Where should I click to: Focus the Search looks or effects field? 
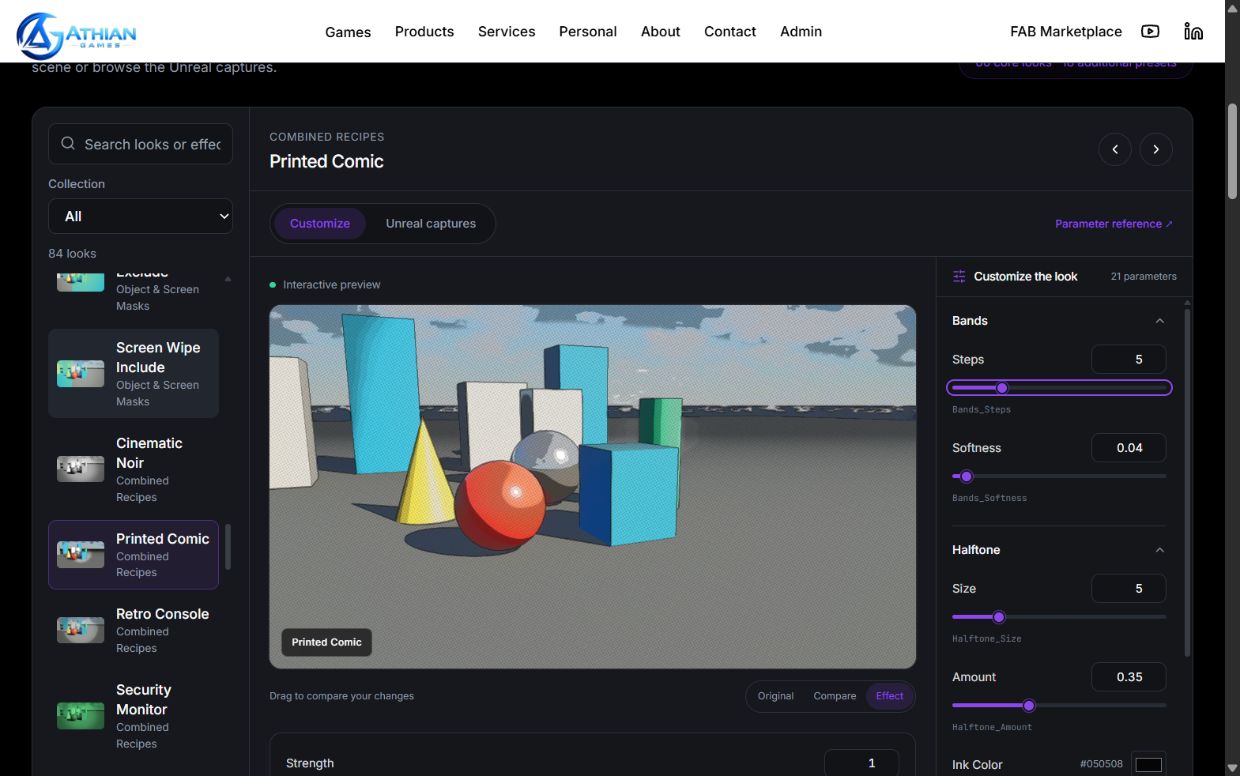pyautogui.click(x=140, y=144)
